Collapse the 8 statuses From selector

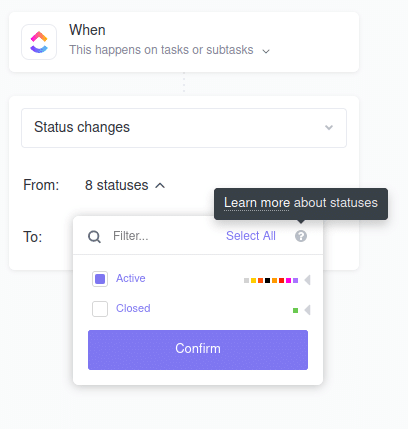coord(125,185)
